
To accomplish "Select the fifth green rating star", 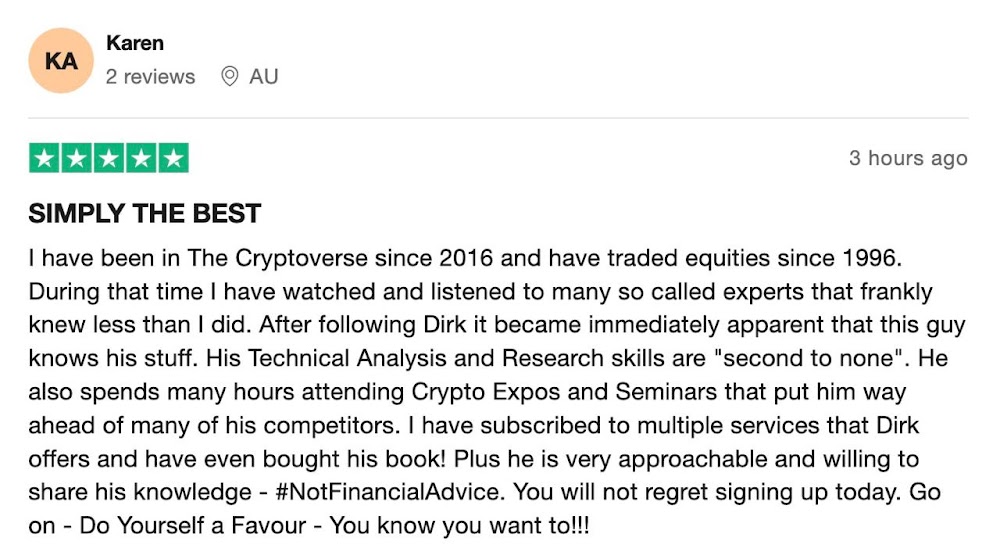I will (173, 158).
